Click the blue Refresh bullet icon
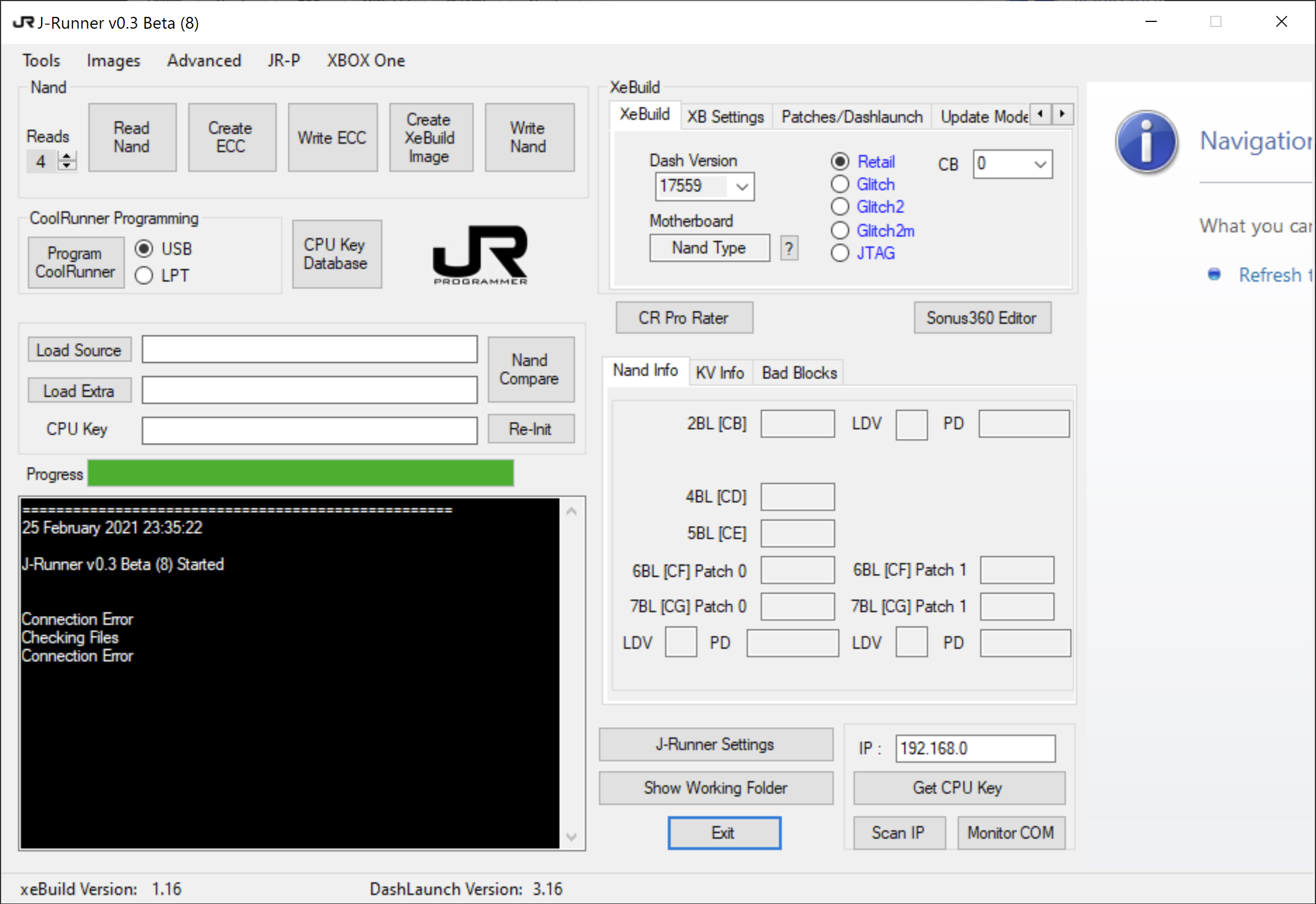Screen dimensions: 1316x904 1214,275
